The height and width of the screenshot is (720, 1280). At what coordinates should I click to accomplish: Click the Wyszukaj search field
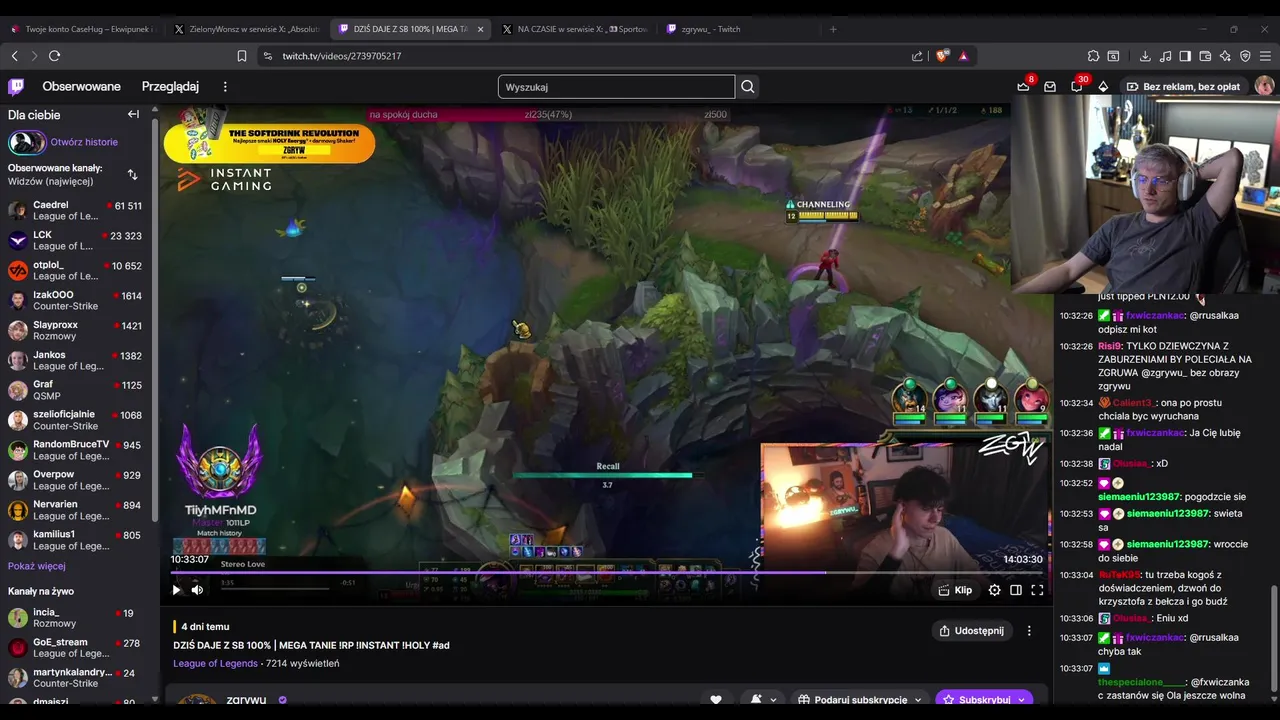(616, 87)
